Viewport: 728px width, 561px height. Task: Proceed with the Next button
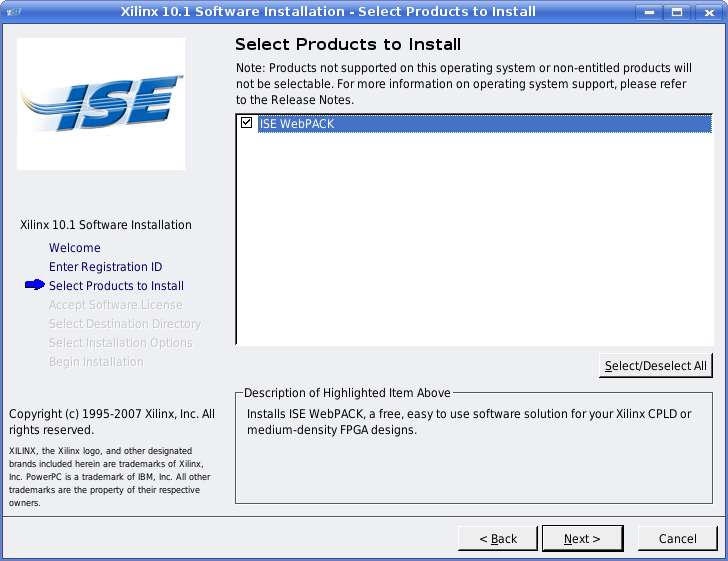click(x=582, y=539)
